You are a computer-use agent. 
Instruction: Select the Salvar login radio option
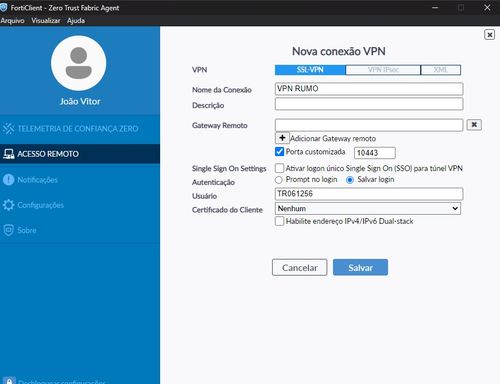click(350, 180)
